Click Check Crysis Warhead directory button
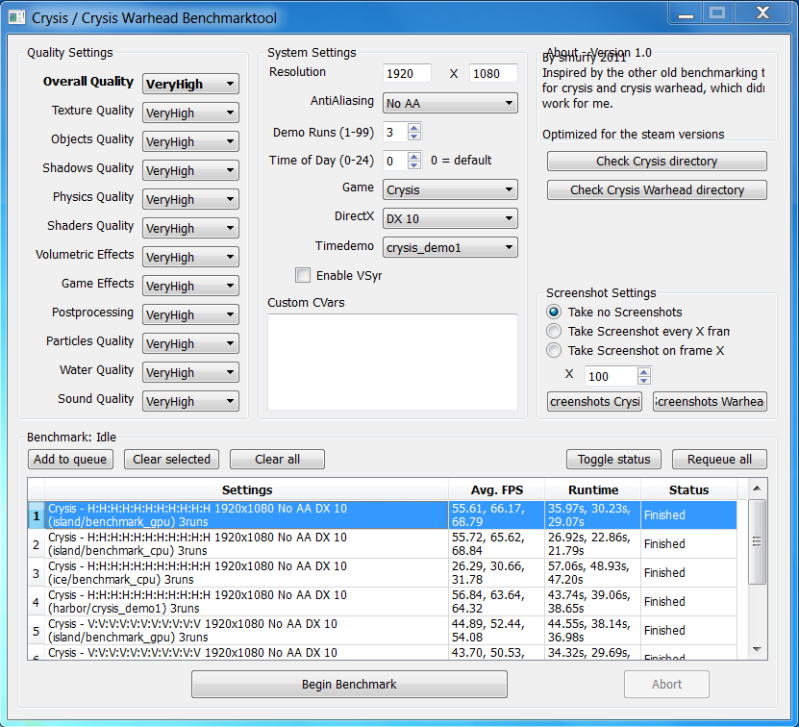Screen dimensions: 799x727 coord(657,190)
